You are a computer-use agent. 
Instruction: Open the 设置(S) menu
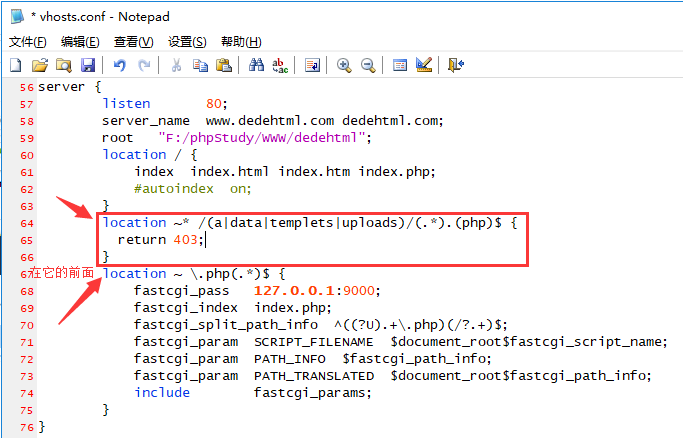[187, 41]
